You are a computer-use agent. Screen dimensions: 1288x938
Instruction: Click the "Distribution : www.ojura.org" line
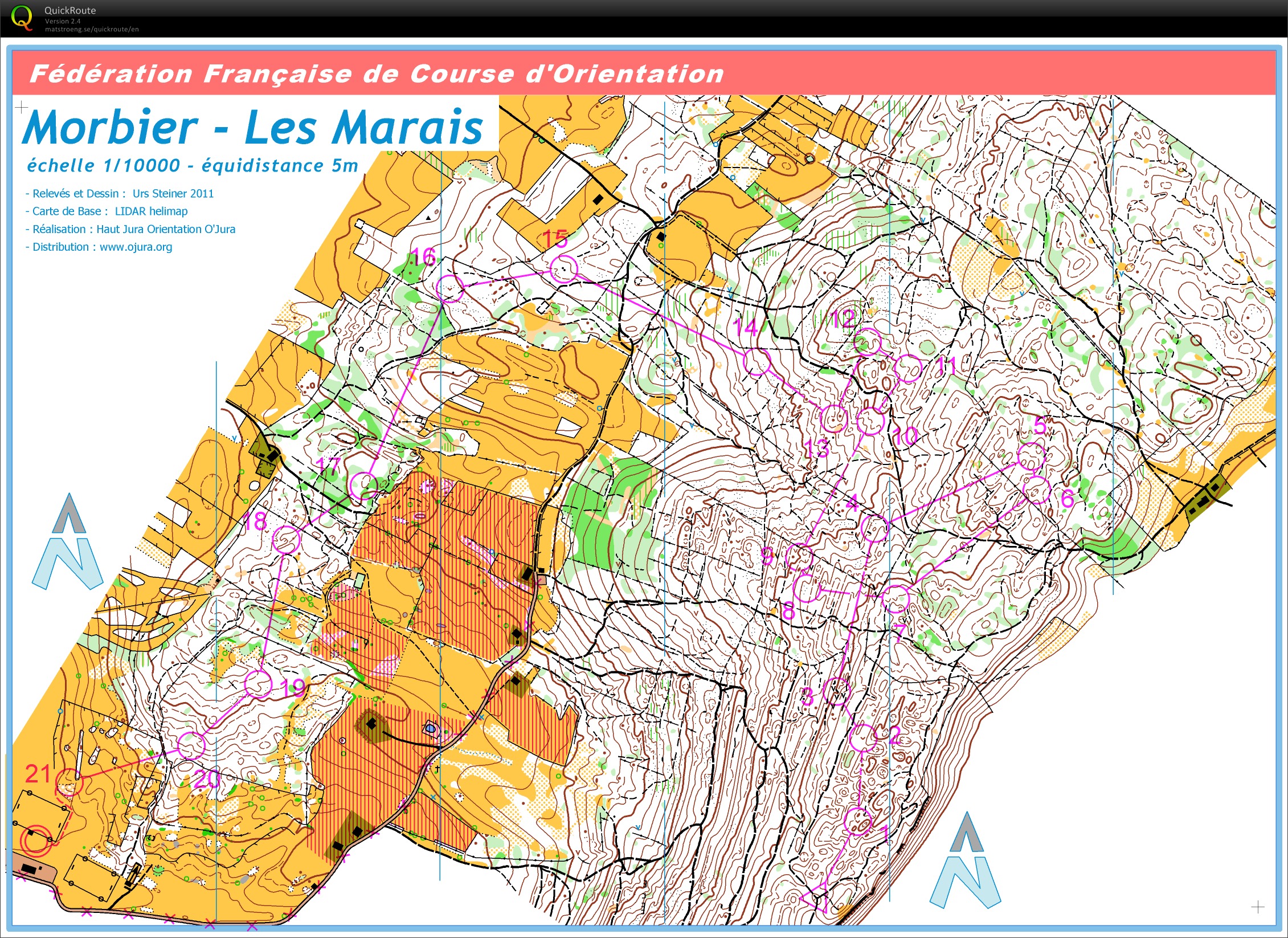point(99,247)
